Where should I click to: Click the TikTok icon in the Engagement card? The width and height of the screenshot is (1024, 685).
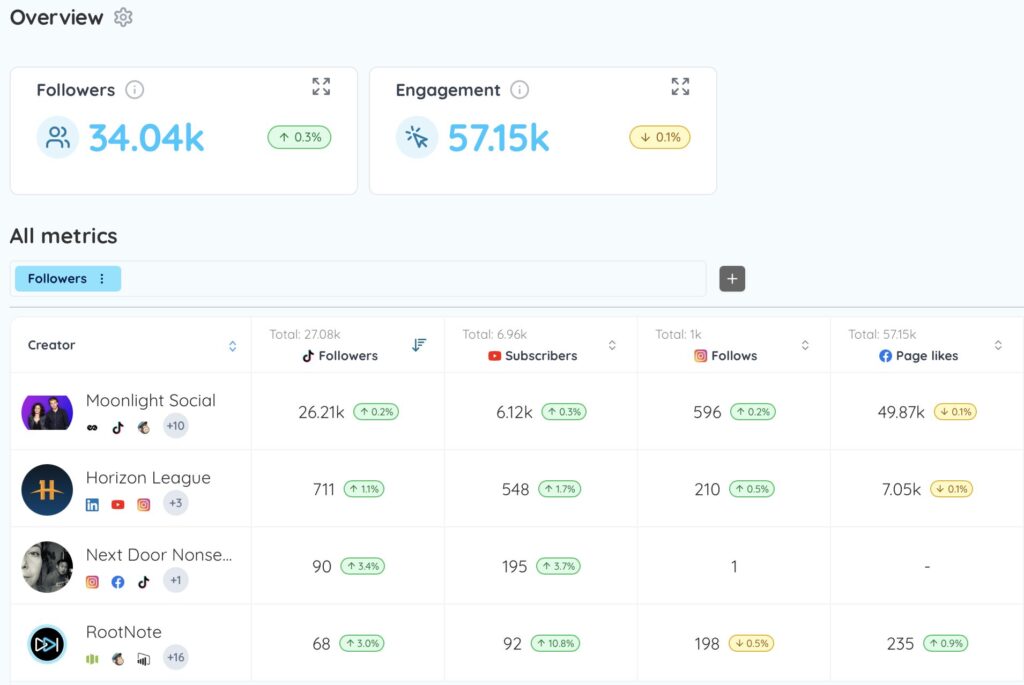point(416,137)
